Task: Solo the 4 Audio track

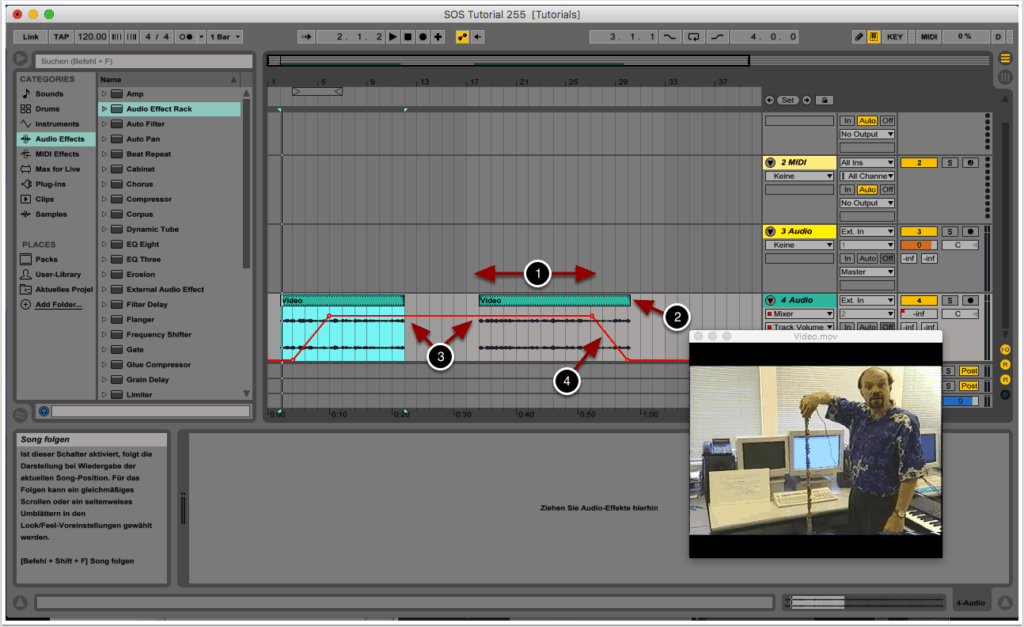Action: (x=952, y=300)
